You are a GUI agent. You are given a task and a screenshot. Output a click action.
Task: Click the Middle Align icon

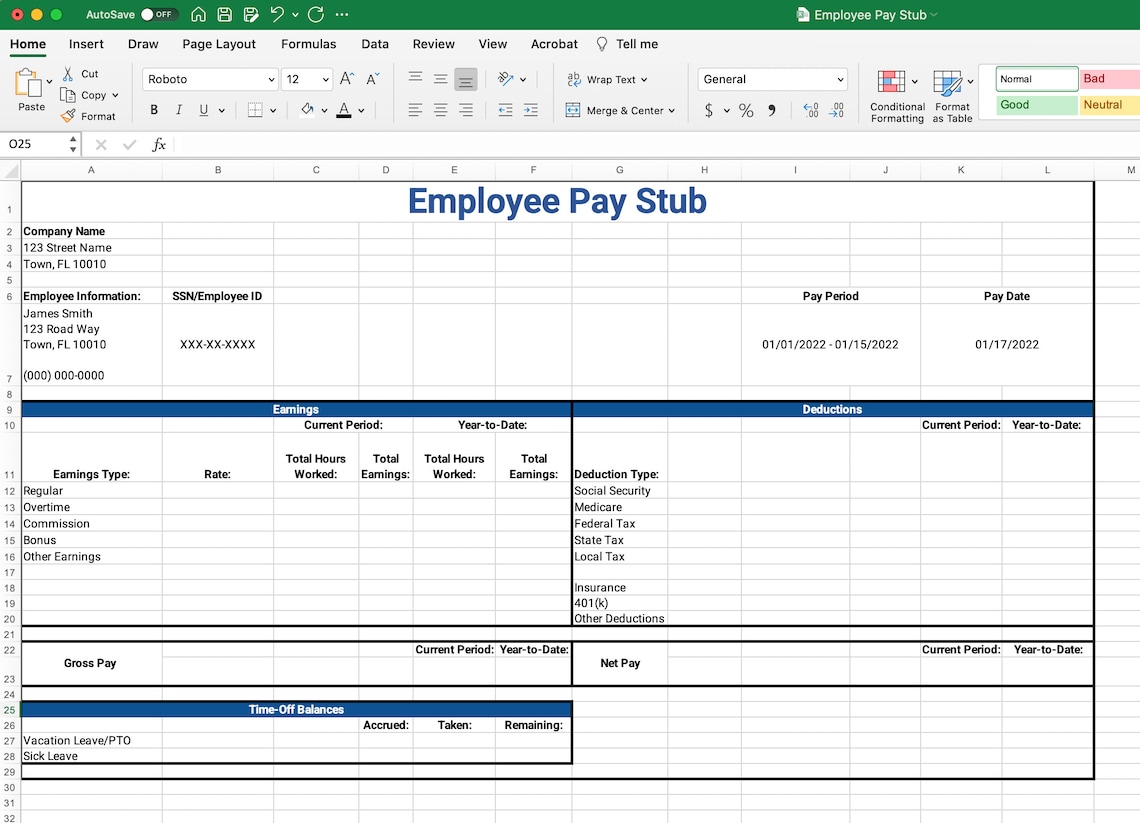(x=441, y=79)
